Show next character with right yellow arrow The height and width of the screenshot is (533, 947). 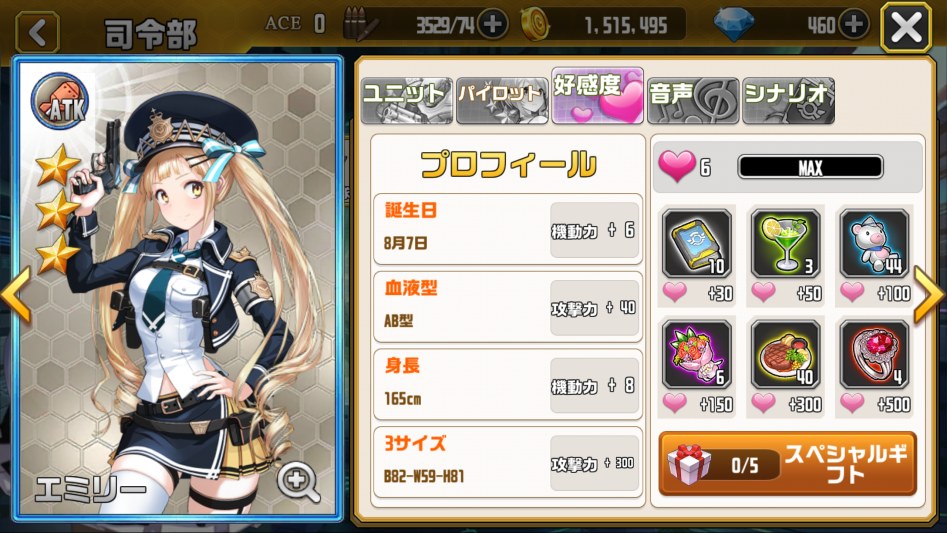(x=929, y=295)
